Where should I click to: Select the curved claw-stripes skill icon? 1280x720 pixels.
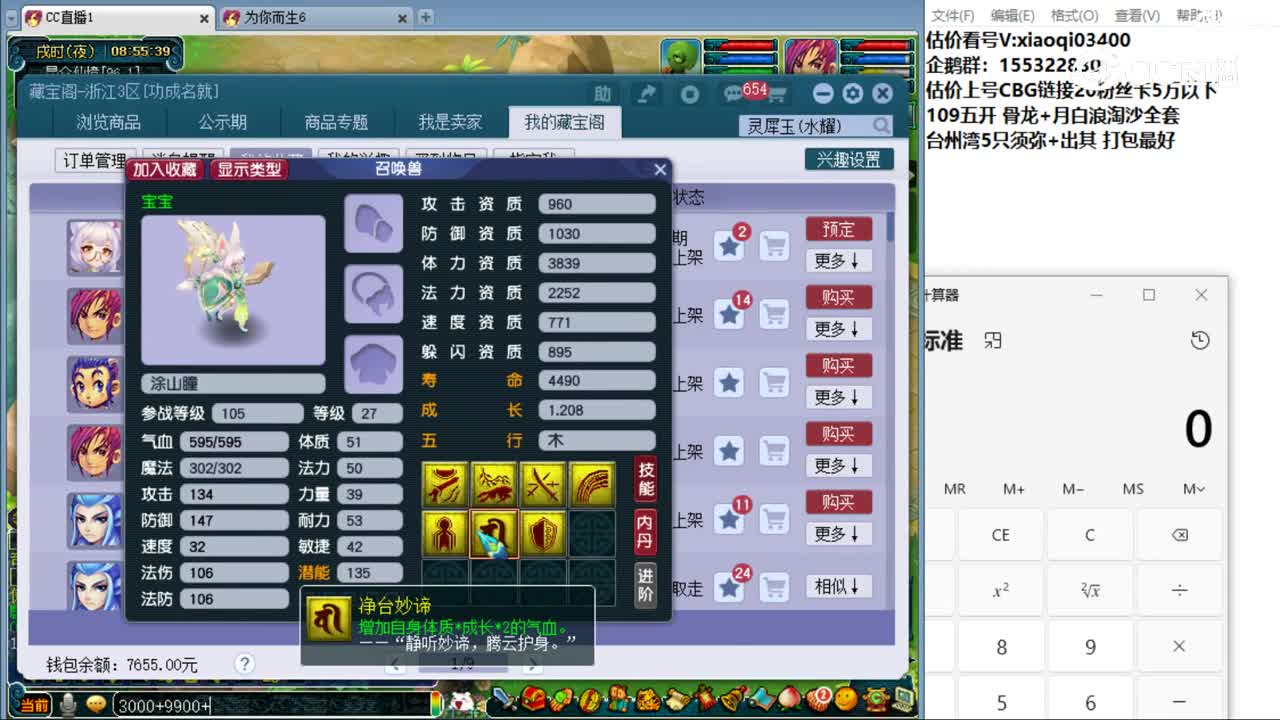592,485
